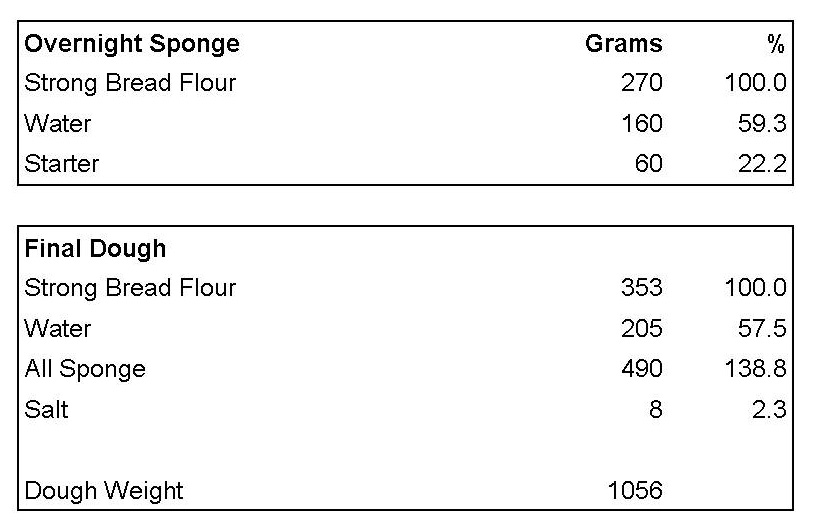Select the Grams column header

click(x=623, y=44)
